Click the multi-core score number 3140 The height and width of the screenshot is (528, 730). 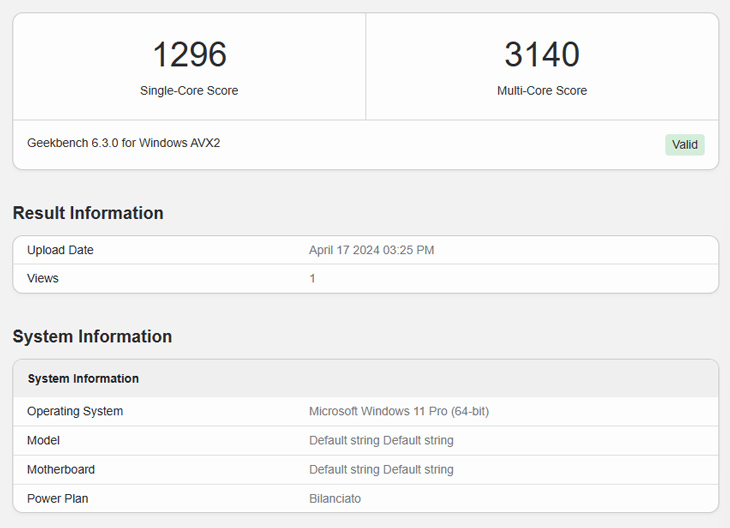(541, 55)
